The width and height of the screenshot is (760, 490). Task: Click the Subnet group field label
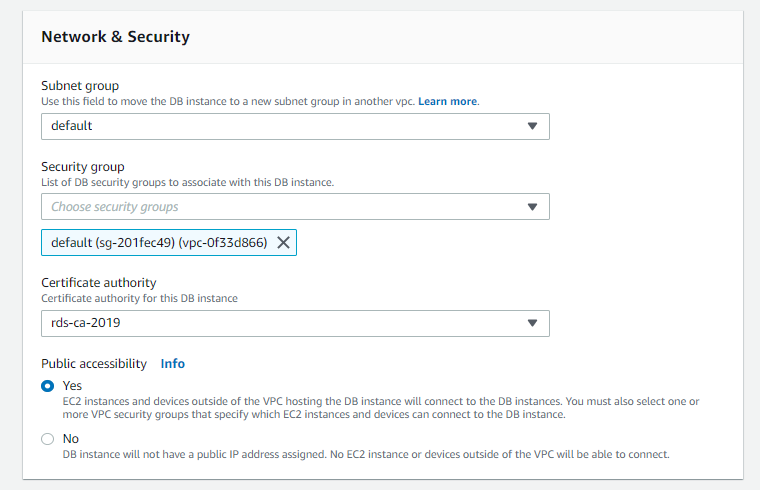point(80,86)
